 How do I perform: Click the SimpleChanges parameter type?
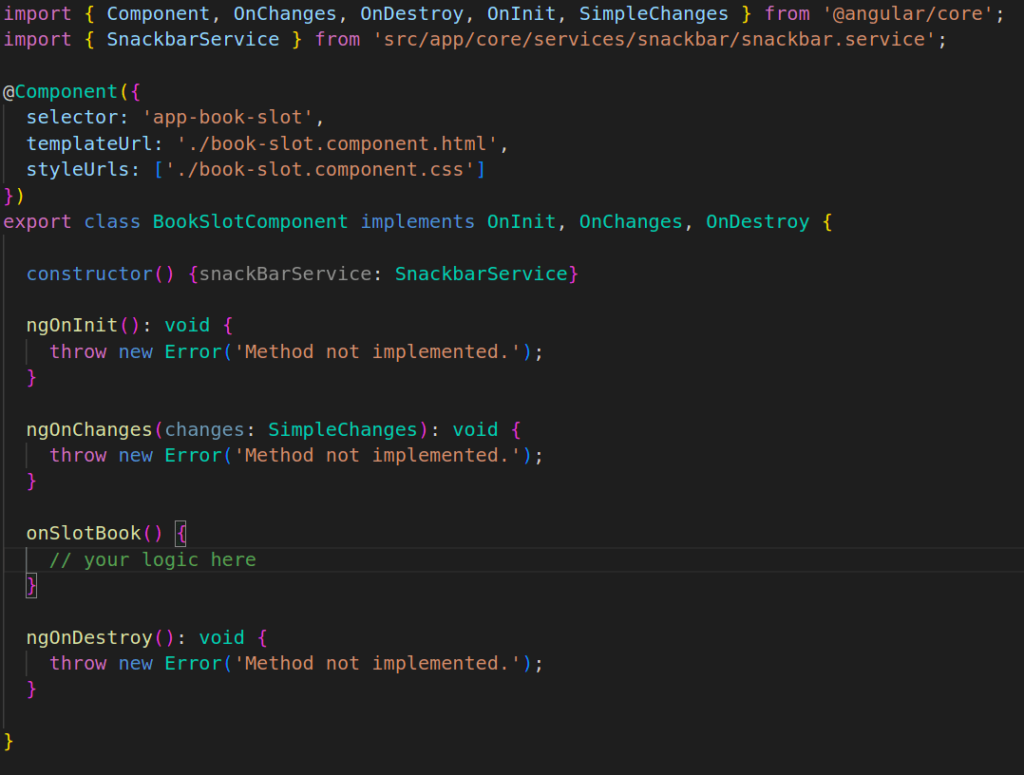pos(343,429)
